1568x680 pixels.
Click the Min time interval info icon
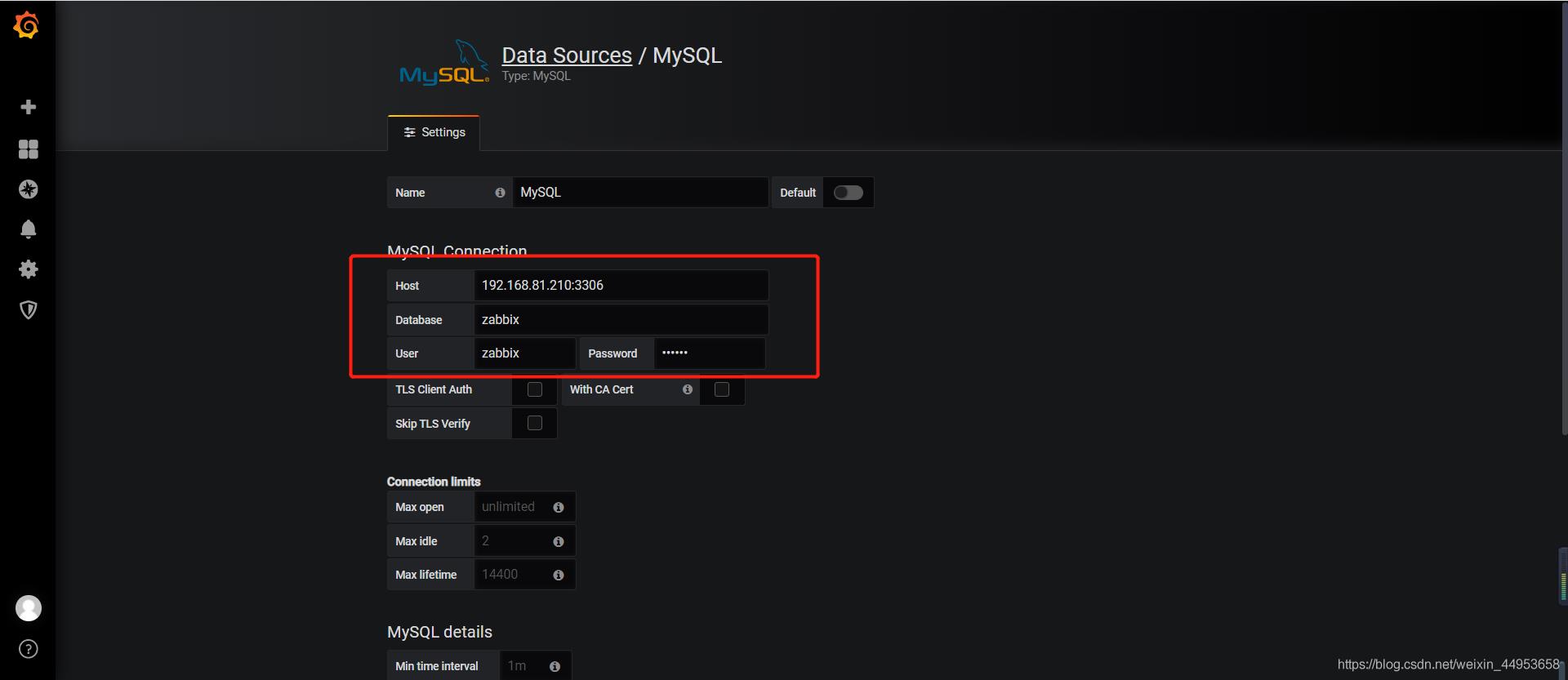pos(555,666)
